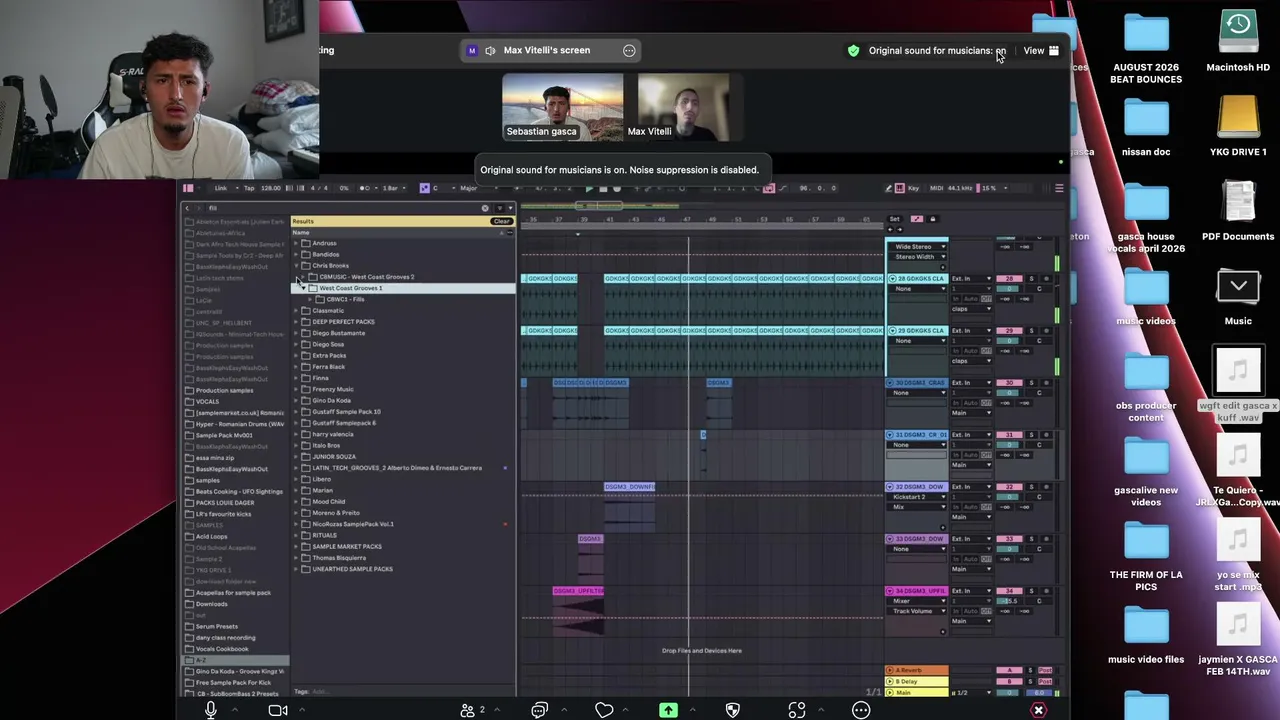Click the Ableton play button
The image size is (1280, 720).
click(x=589, y=188)
